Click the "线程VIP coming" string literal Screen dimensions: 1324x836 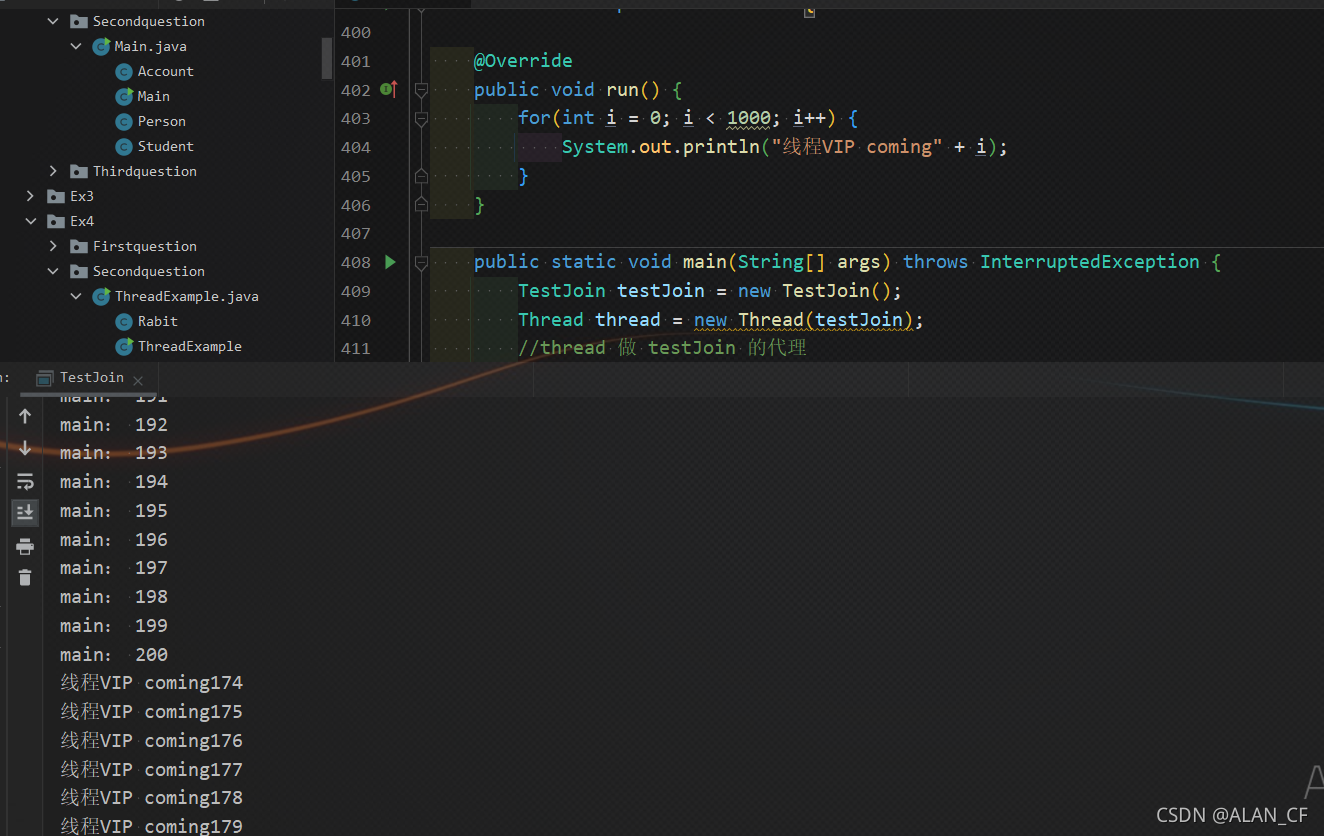point(857,147)
